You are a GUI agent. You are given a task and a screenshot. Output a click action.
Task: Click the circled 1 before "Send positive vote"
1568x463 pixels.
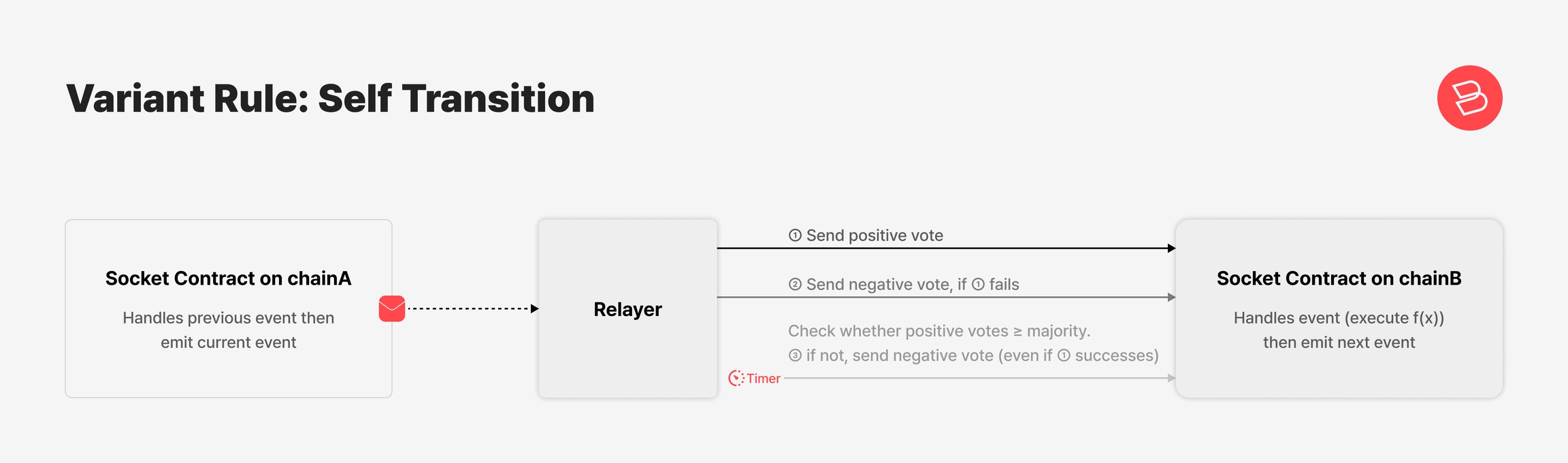[795, 236]
